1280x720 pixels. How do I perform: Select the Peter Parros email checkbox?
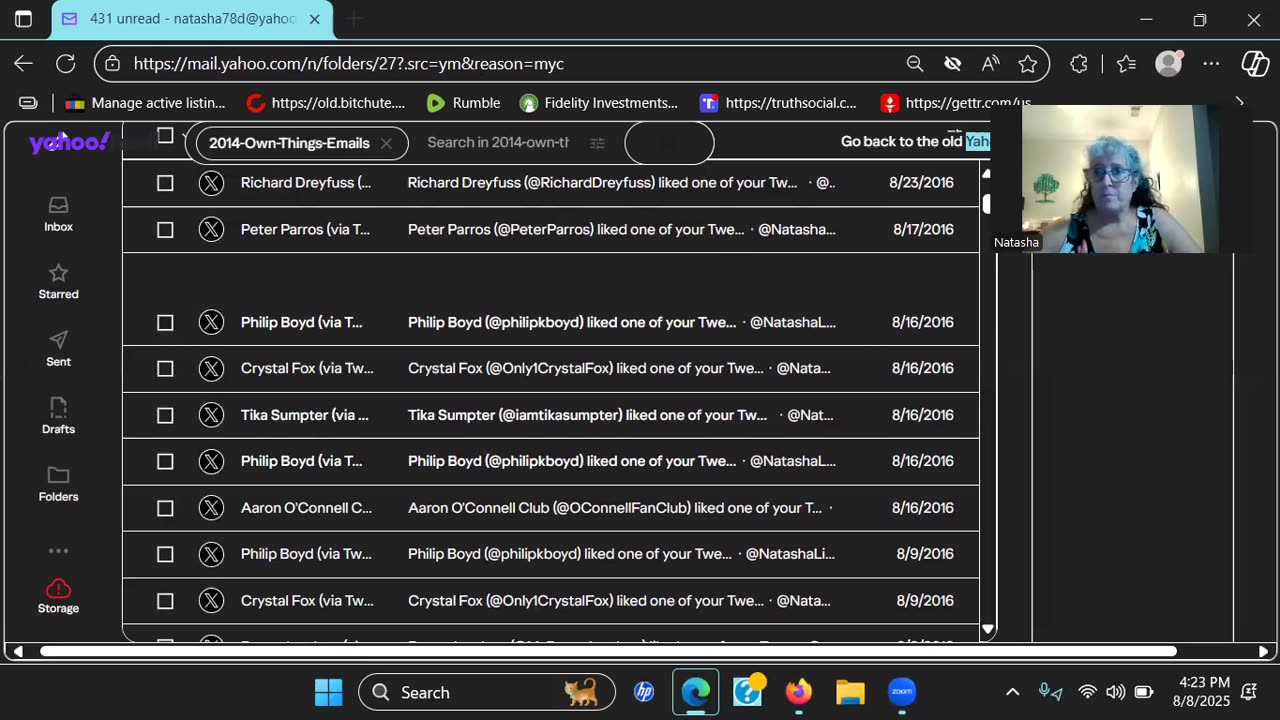point(165,230)
